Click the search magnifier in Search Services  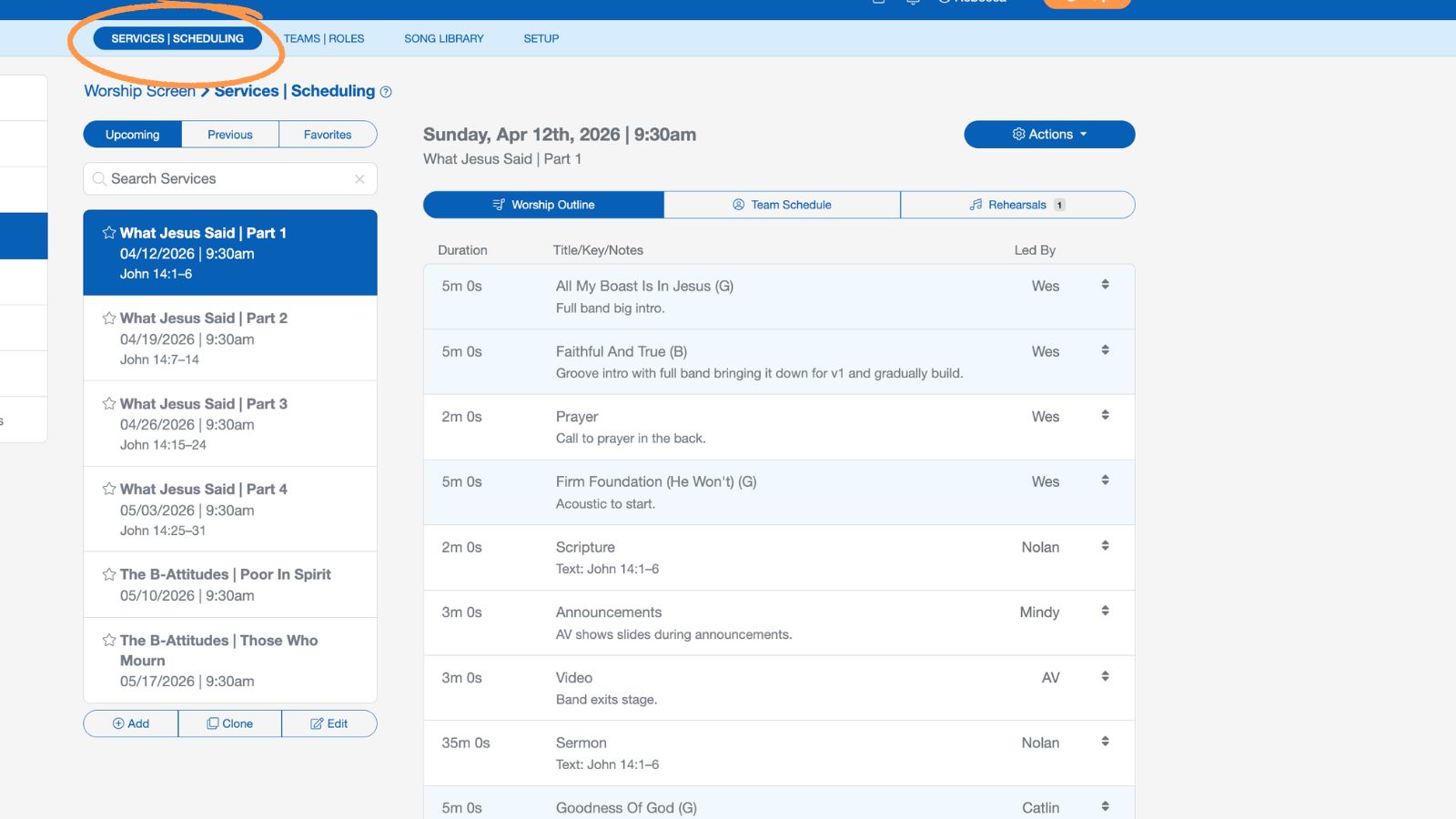(x=99, y=178)
